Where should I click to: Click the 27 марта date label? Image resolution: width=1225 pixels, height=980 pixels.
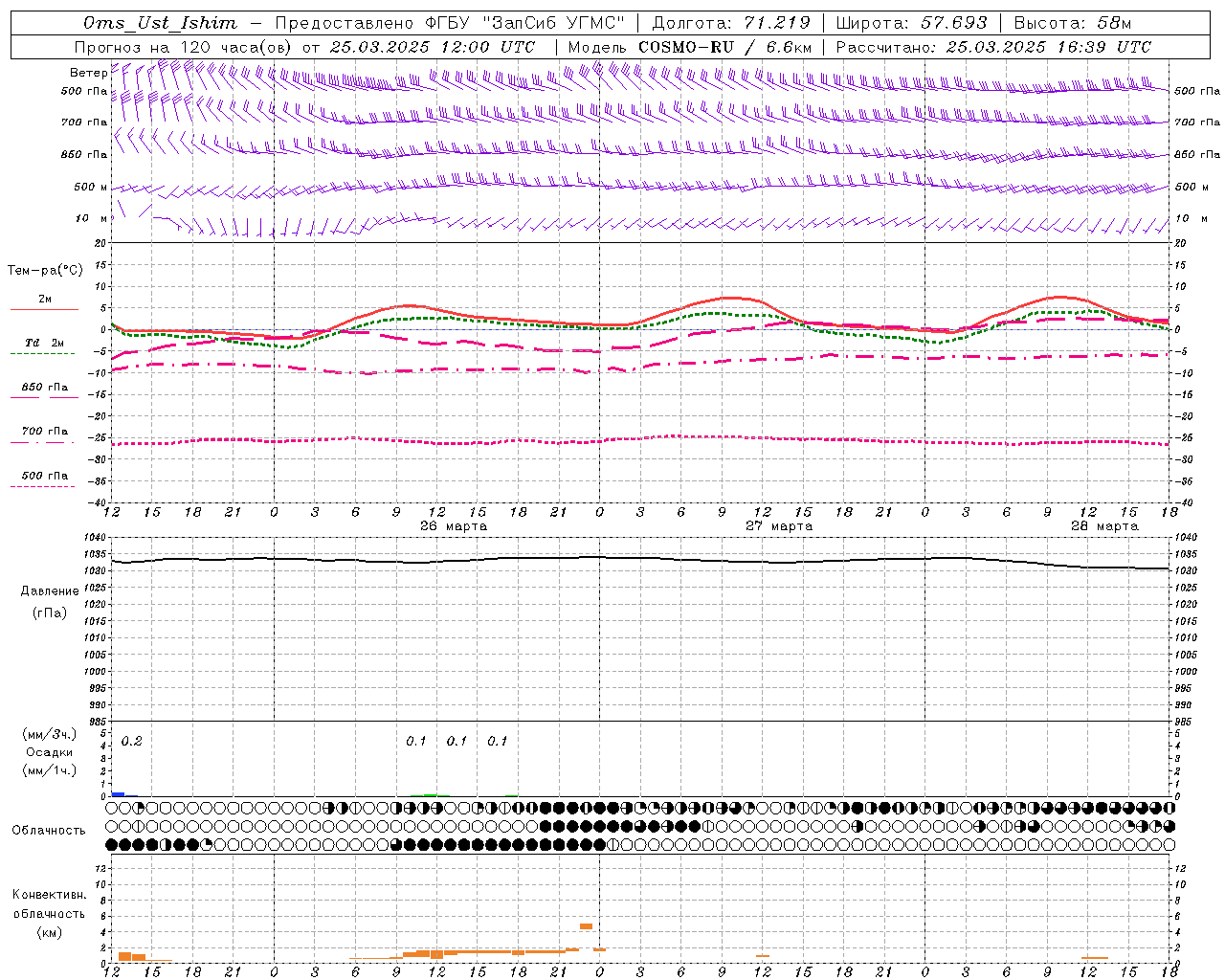click(x=779, y=526)
